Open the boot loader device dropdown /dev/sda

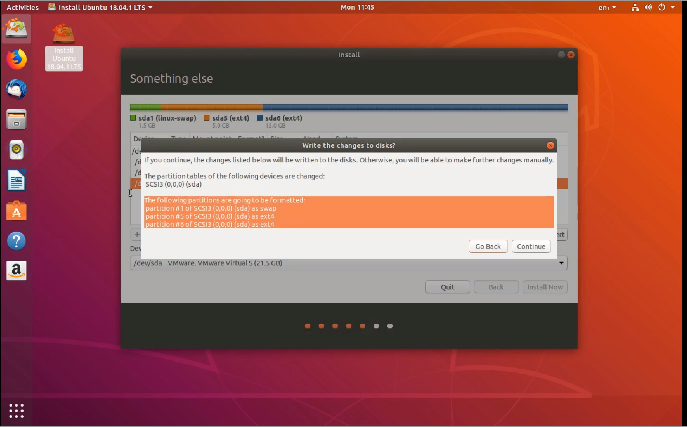click(349, 263)
